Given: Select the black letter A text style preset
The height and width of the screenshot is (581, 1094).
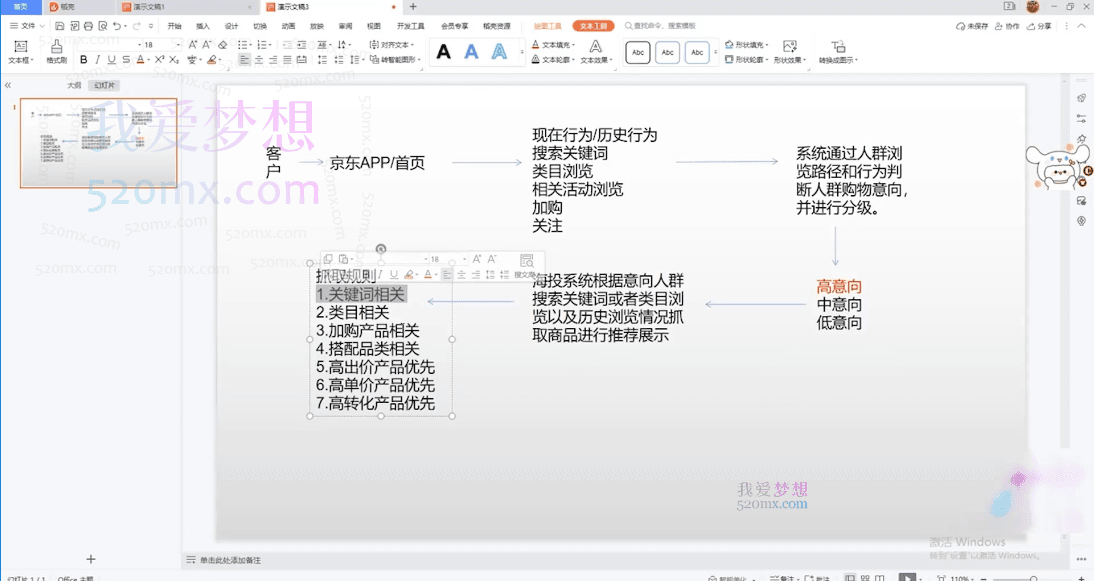Looking at the screenshot, I should (444, 52).
